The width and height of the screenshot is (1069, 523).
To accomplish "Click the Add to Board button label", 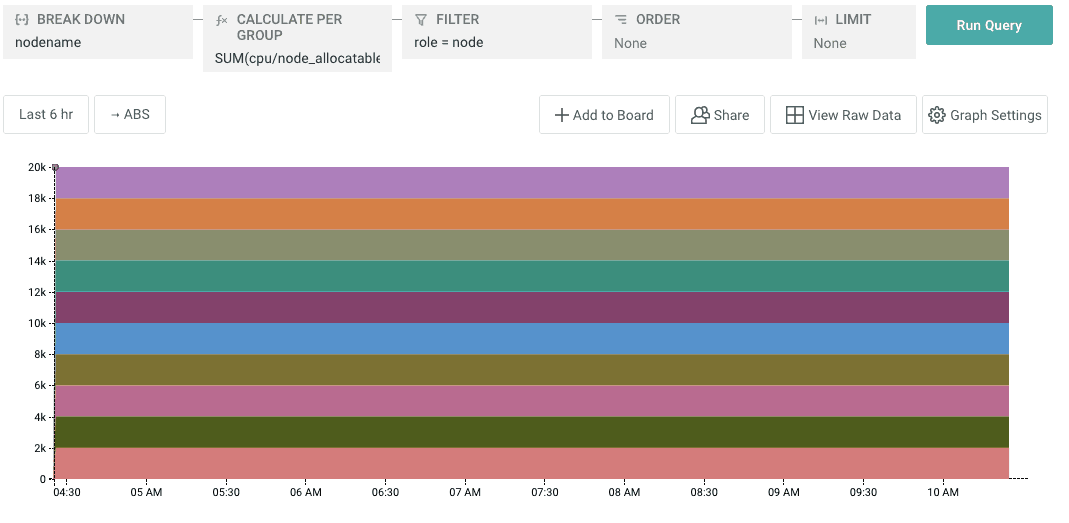I will point(612,115).
